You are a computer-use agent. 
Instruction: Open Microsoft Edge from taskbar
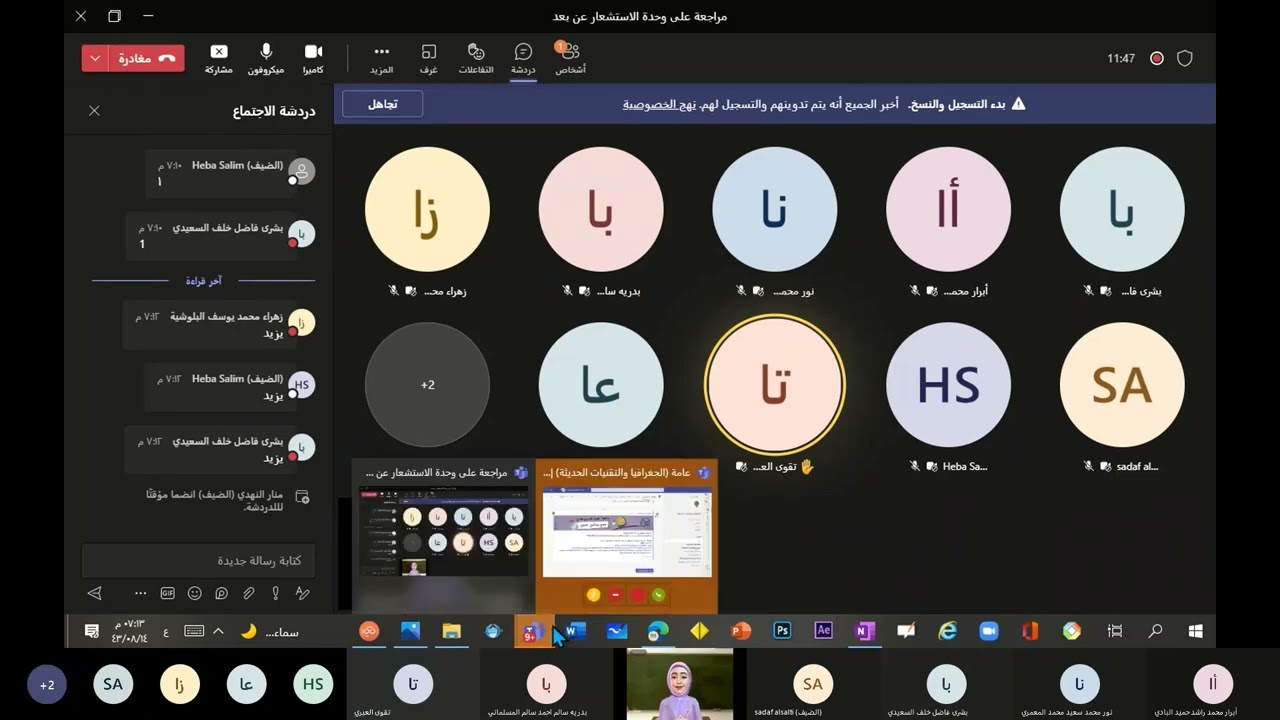click(658, 631)
